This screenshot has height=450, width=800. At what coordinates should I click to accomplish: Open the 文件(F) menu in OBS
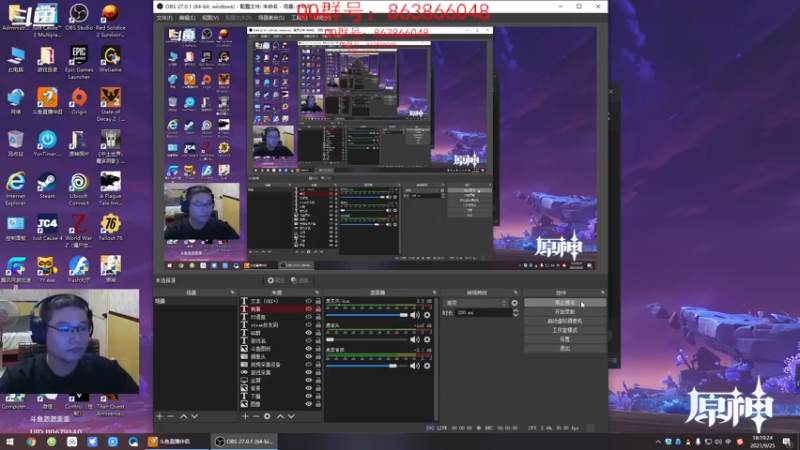[x=164, y=18]
